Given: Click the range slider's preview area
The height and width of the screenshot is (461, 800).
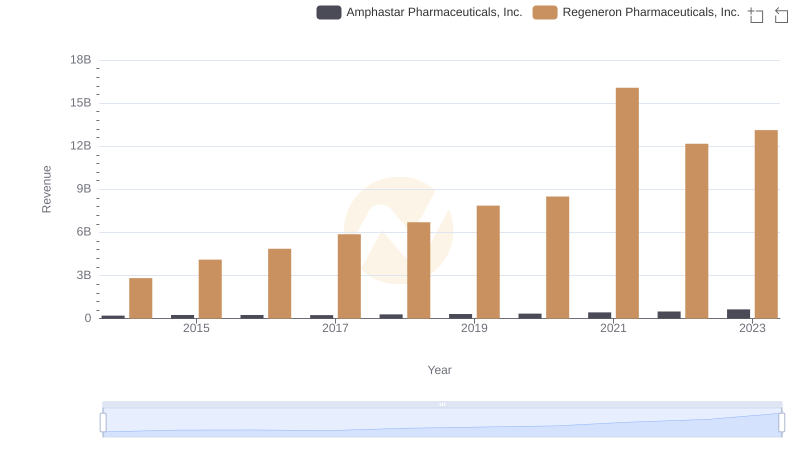Looking at the screenshot, I should [442, 423].
